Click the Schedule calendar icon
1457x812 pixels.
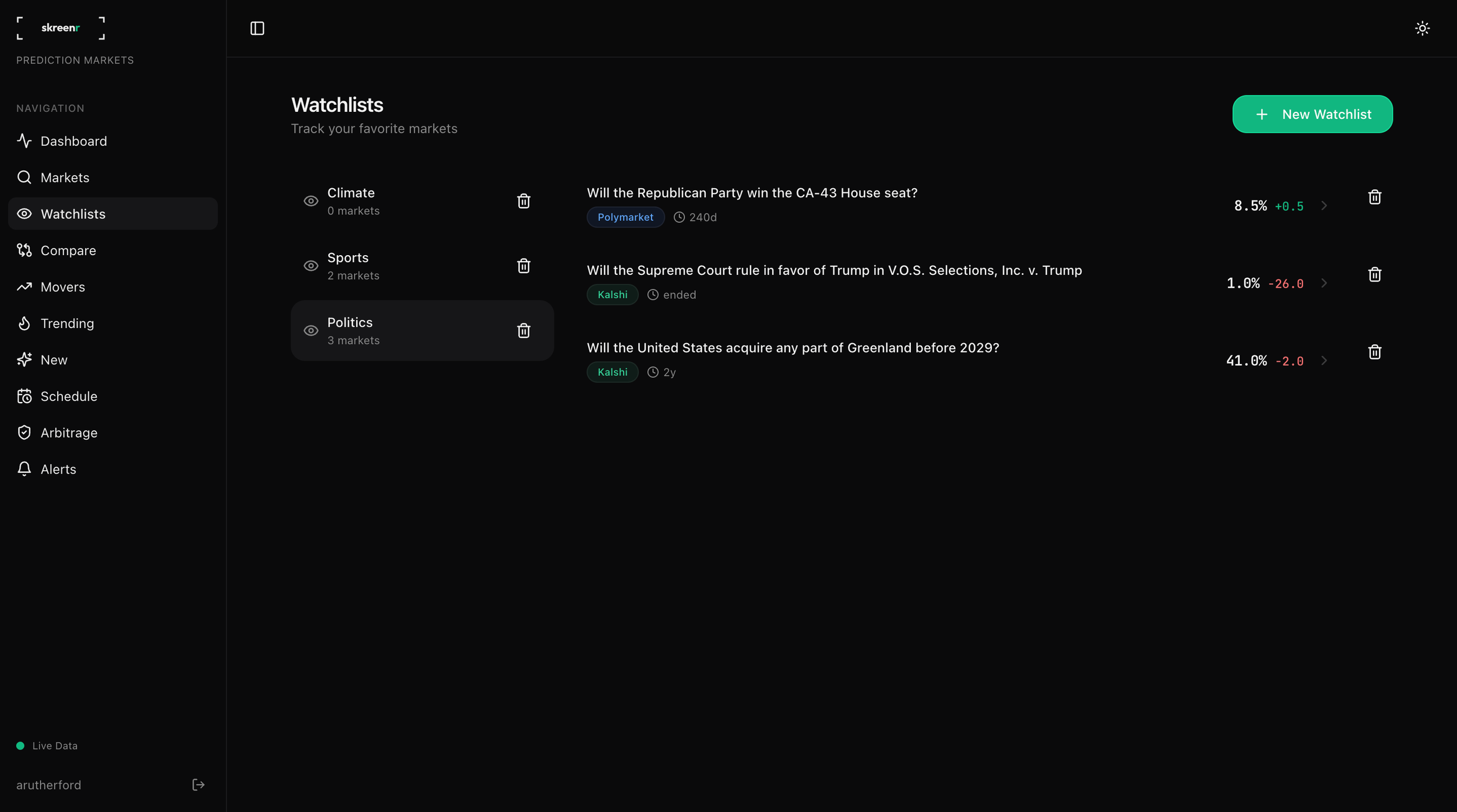pyautogui.click(x=24, y=396)
